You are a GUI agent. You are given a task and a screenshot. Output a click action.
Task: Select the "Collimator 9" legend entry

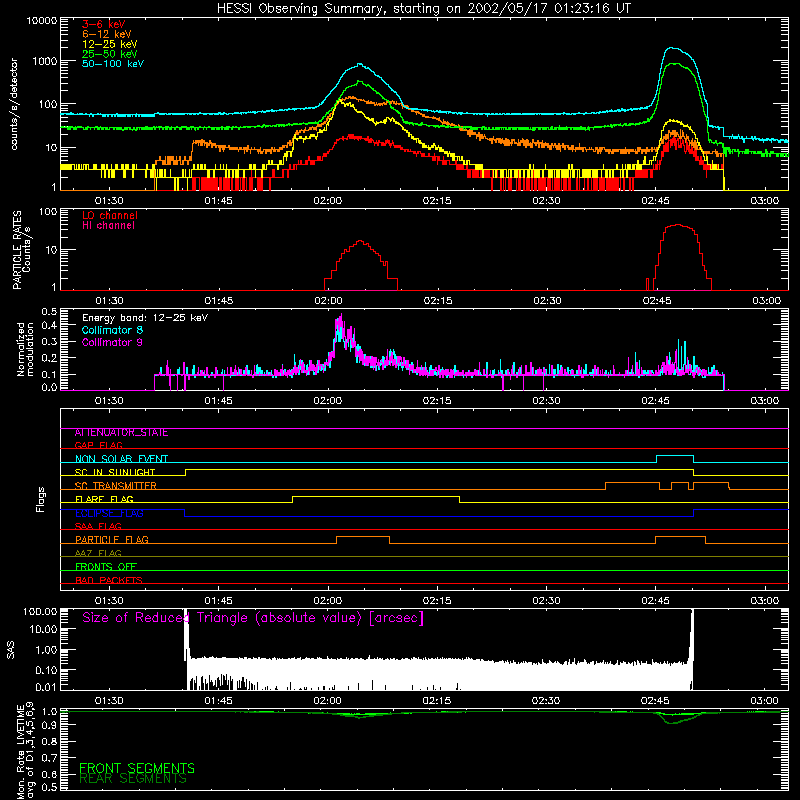pyautogui.click(x=112, y=342)
